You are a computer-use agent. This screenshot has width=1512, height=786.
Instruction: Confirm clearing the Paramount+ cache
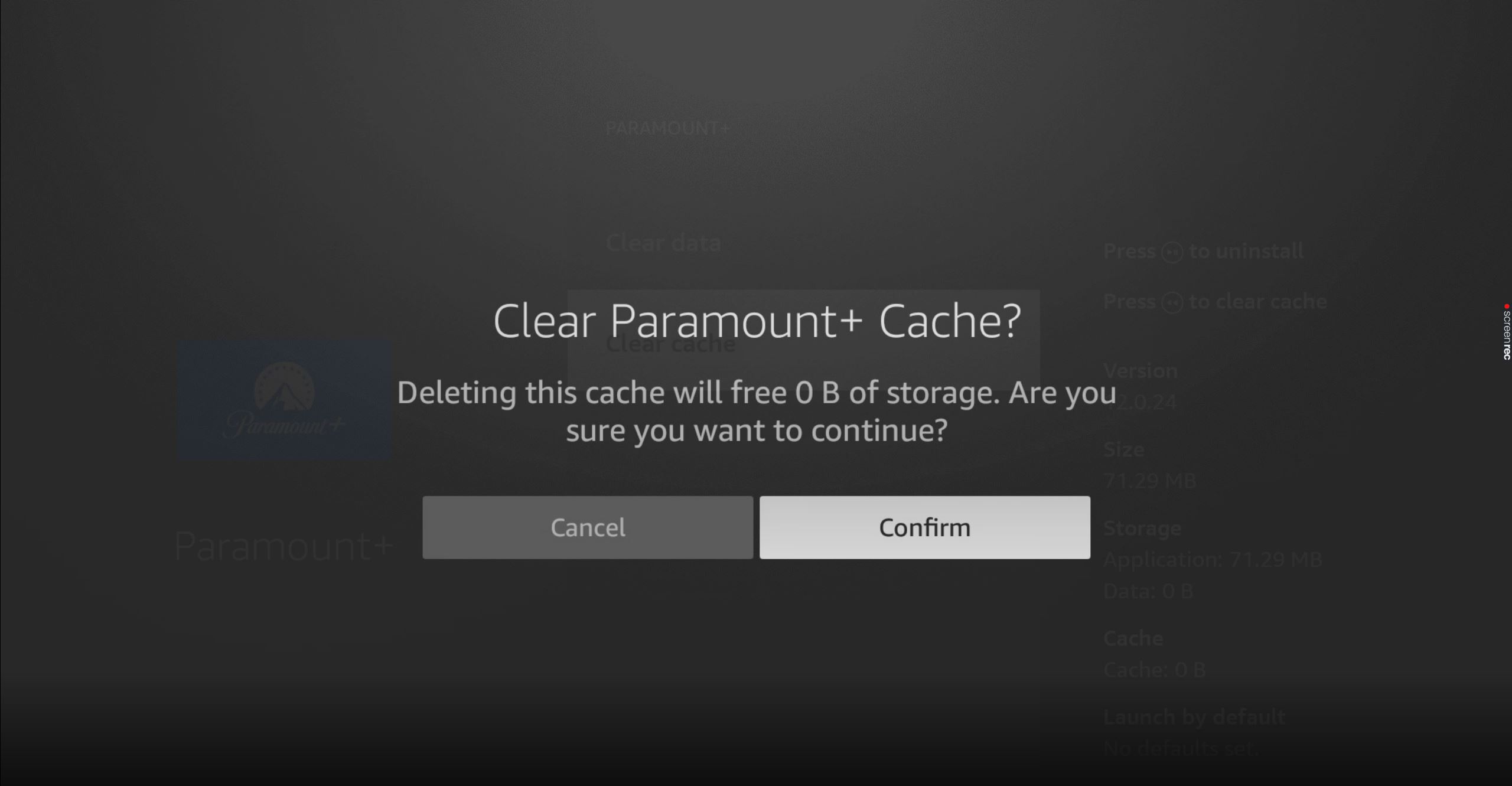[924, 527]
